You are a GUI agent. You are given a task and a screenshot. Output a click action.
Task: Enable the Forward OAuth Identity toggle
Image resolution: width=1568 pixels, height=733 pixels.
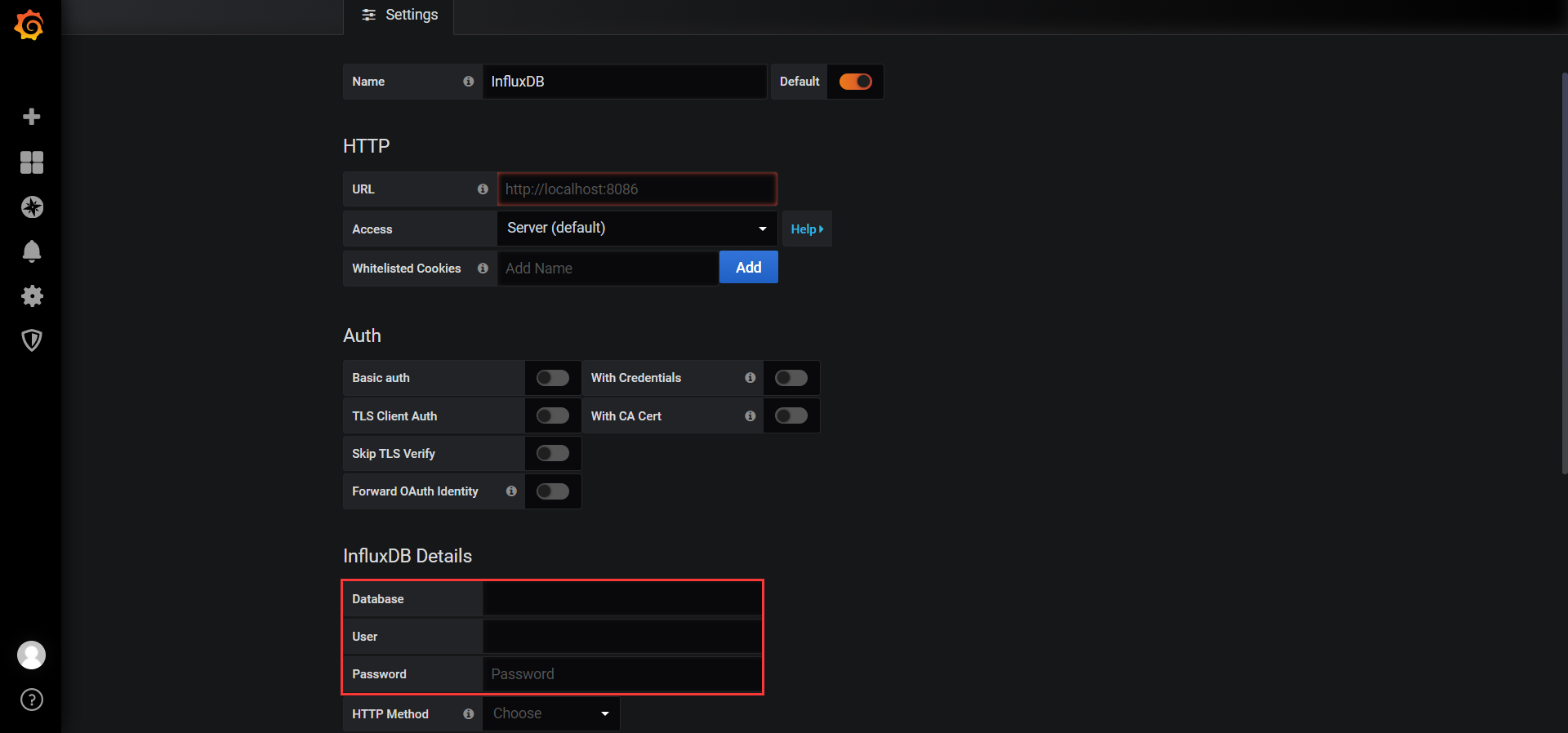pyautogui.click(x=553, y=491)
